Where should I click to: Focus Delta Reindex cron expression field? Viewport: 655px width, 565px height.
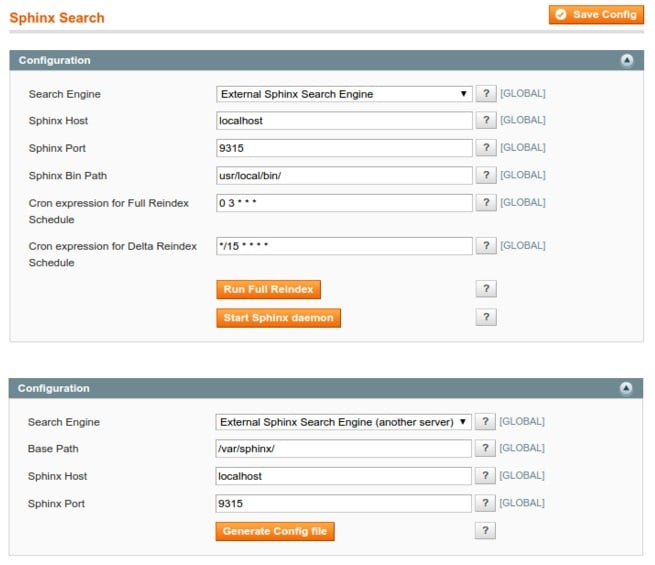tap(344, 246)
